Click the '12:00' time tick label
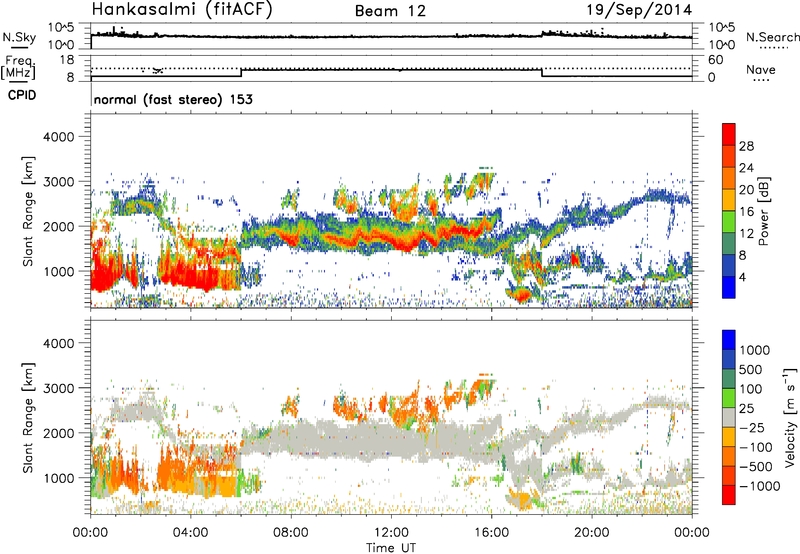Viewport: 800px width, 554px height. point(391,533)
